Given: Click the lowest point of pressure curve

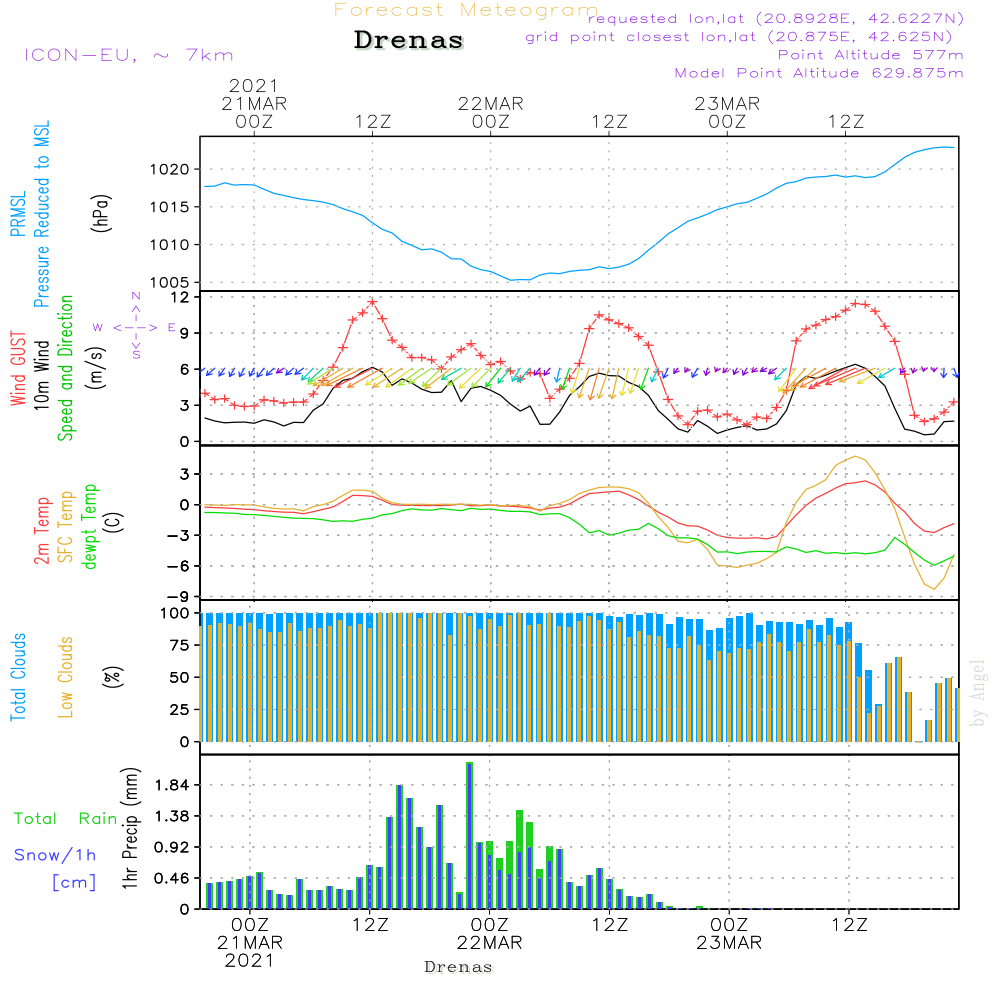Looking at the screenshot, I should tap(511, 279).
